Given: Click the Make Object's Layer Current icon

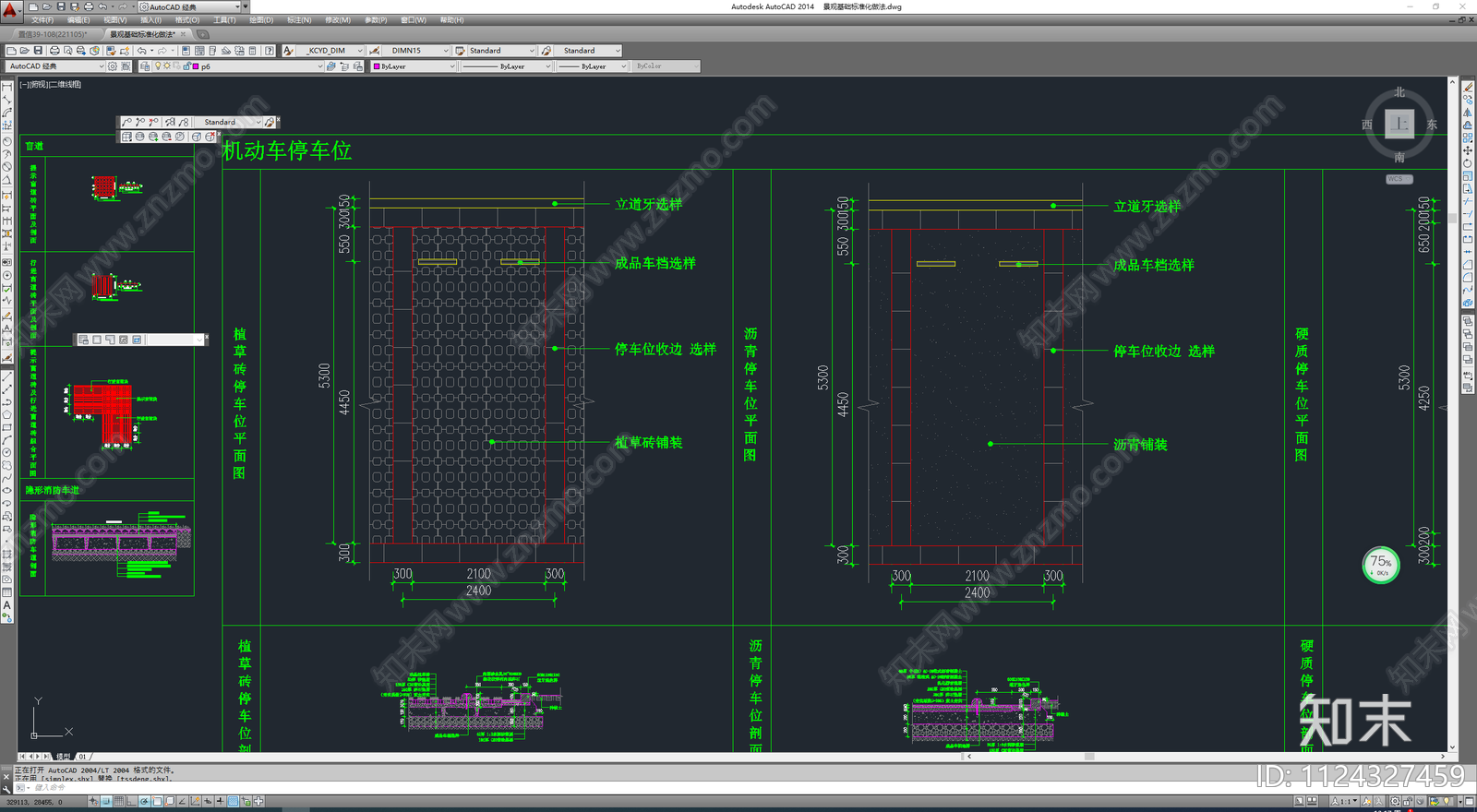Looking at the screenshot, I should pyautogui.click(x=331, y=66).
